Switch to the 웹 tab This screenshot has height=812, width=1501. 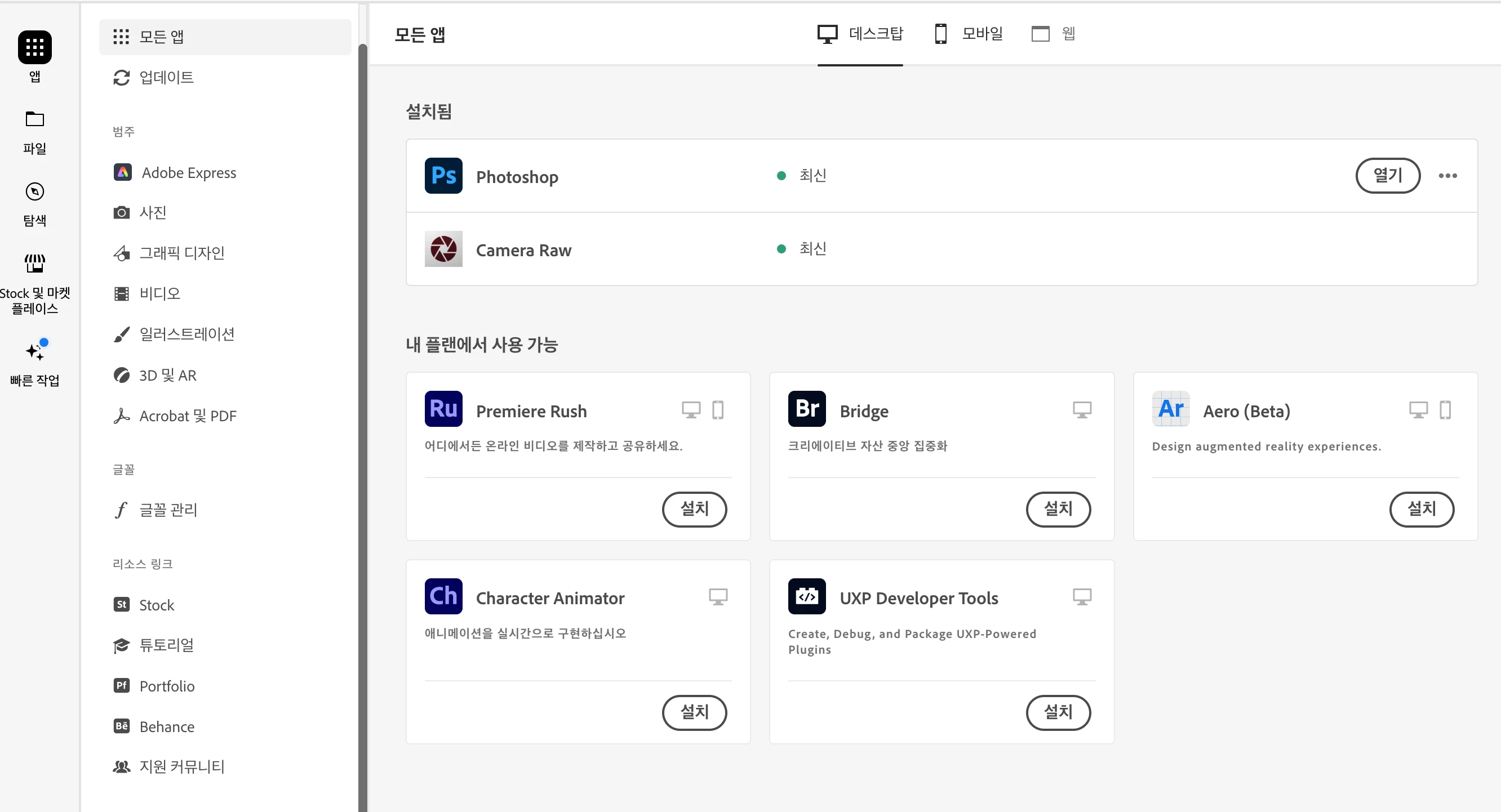pos(1053,34)
